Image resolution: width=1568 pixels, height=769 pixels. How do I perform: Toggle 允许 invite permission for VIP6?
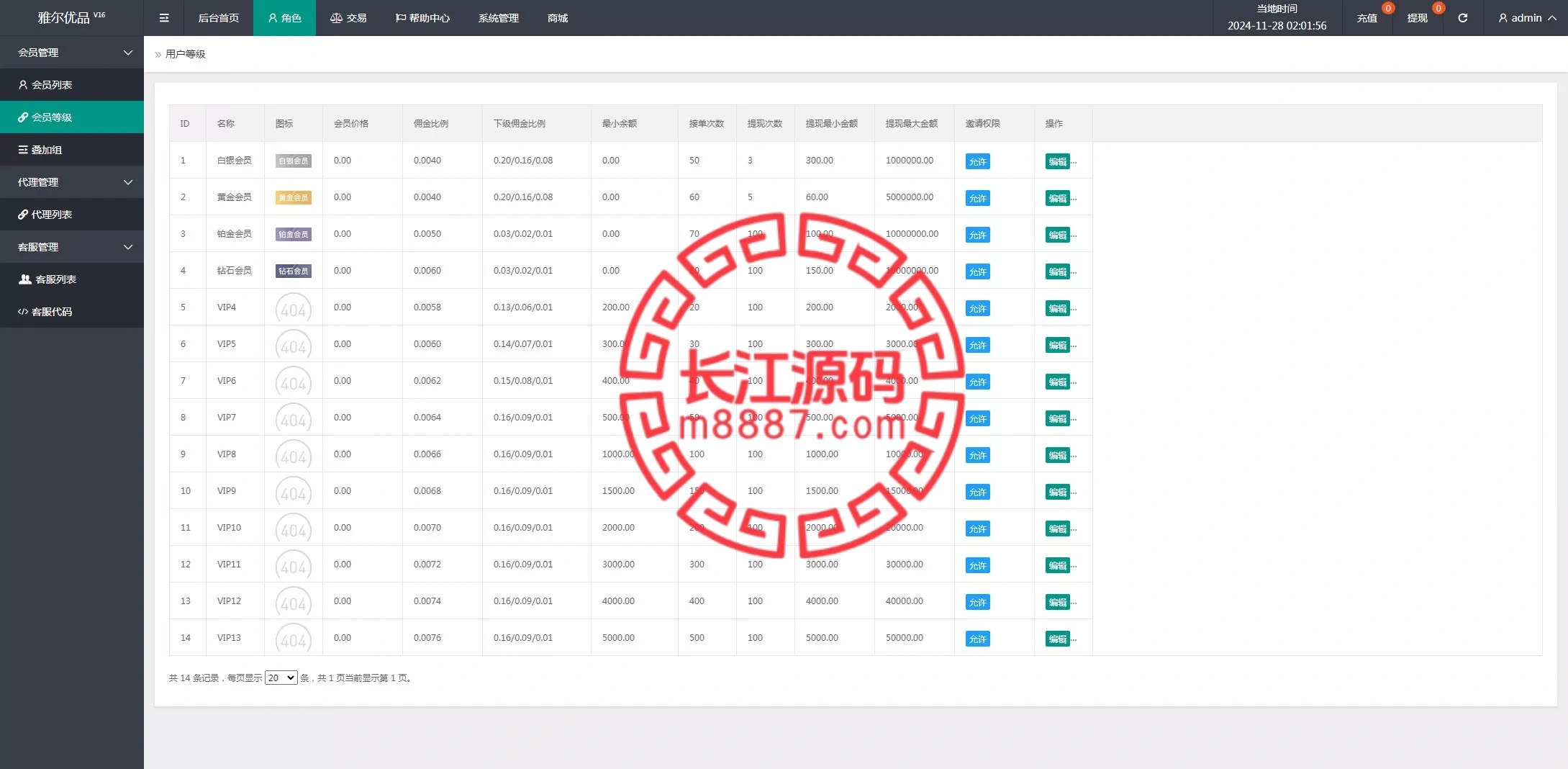pyautogui.click(x=977, y=382)
